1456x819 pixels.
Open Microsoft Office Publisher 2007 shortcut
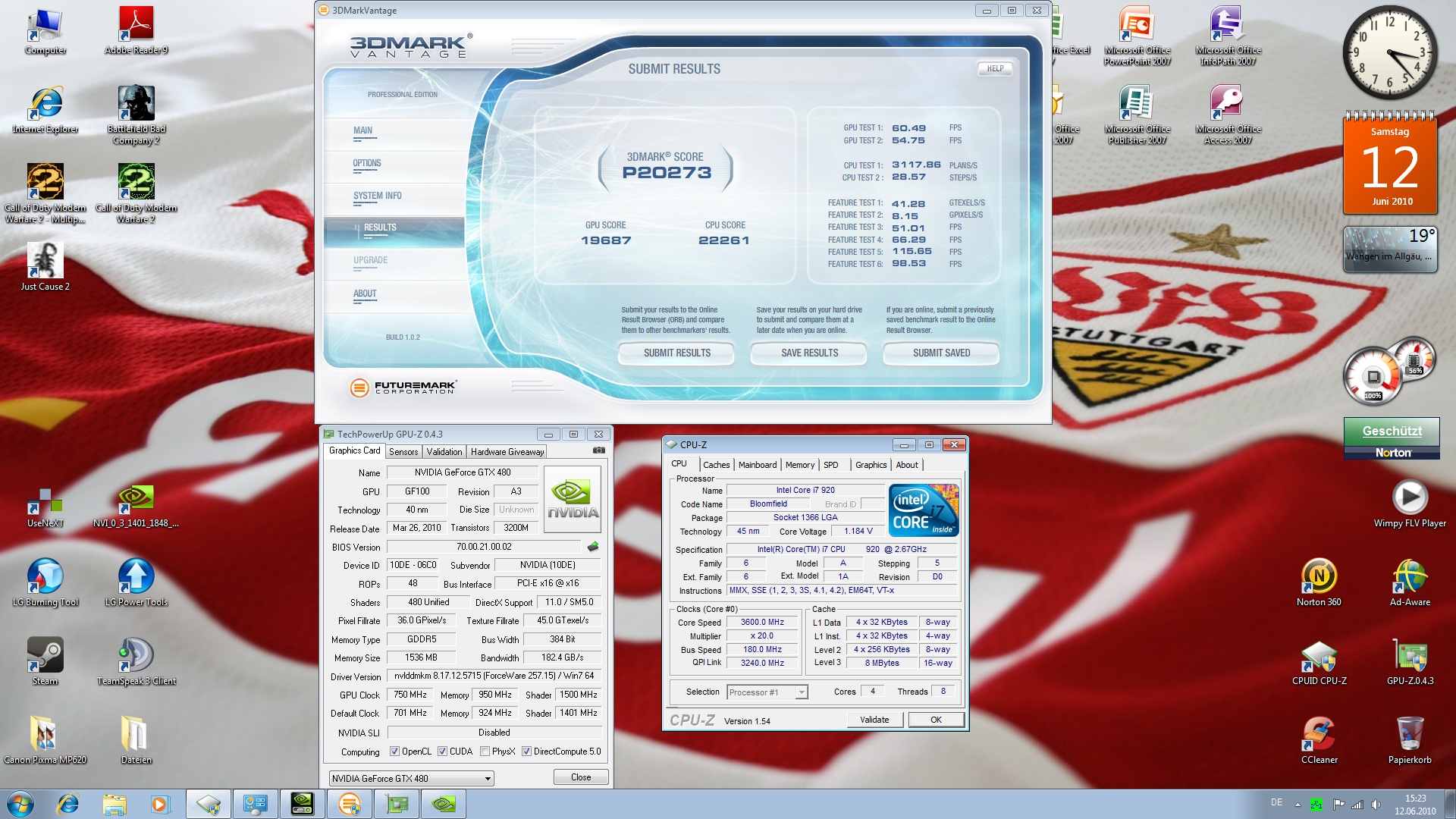click(1137, 115)
